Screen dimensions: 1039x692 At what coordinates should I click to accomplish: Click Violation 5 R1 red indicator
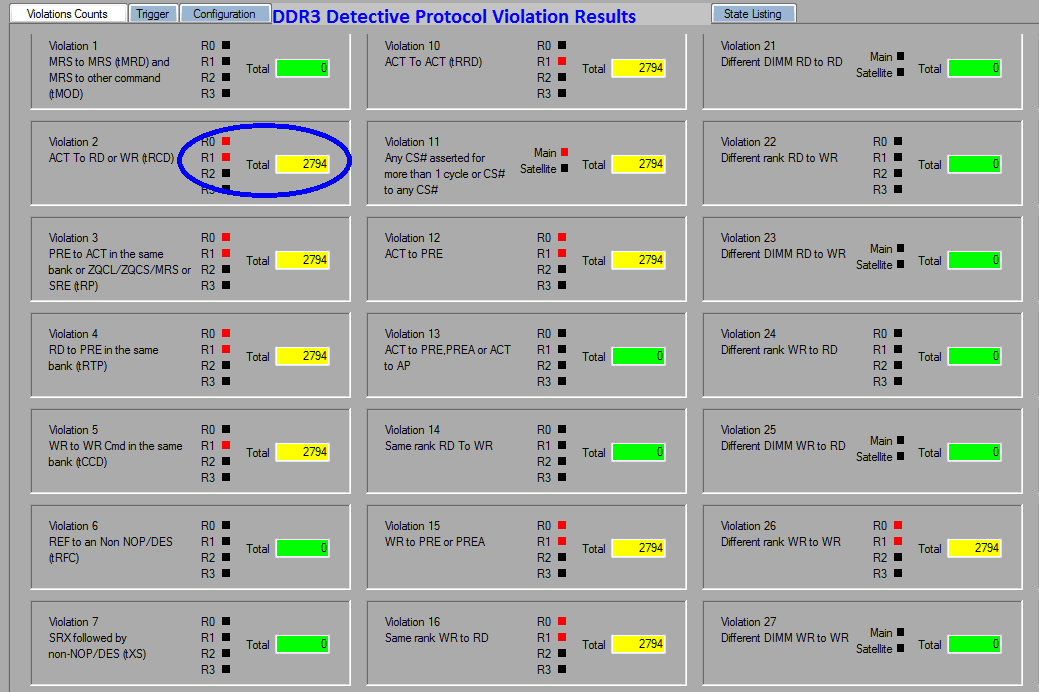[x=226, y=445]
